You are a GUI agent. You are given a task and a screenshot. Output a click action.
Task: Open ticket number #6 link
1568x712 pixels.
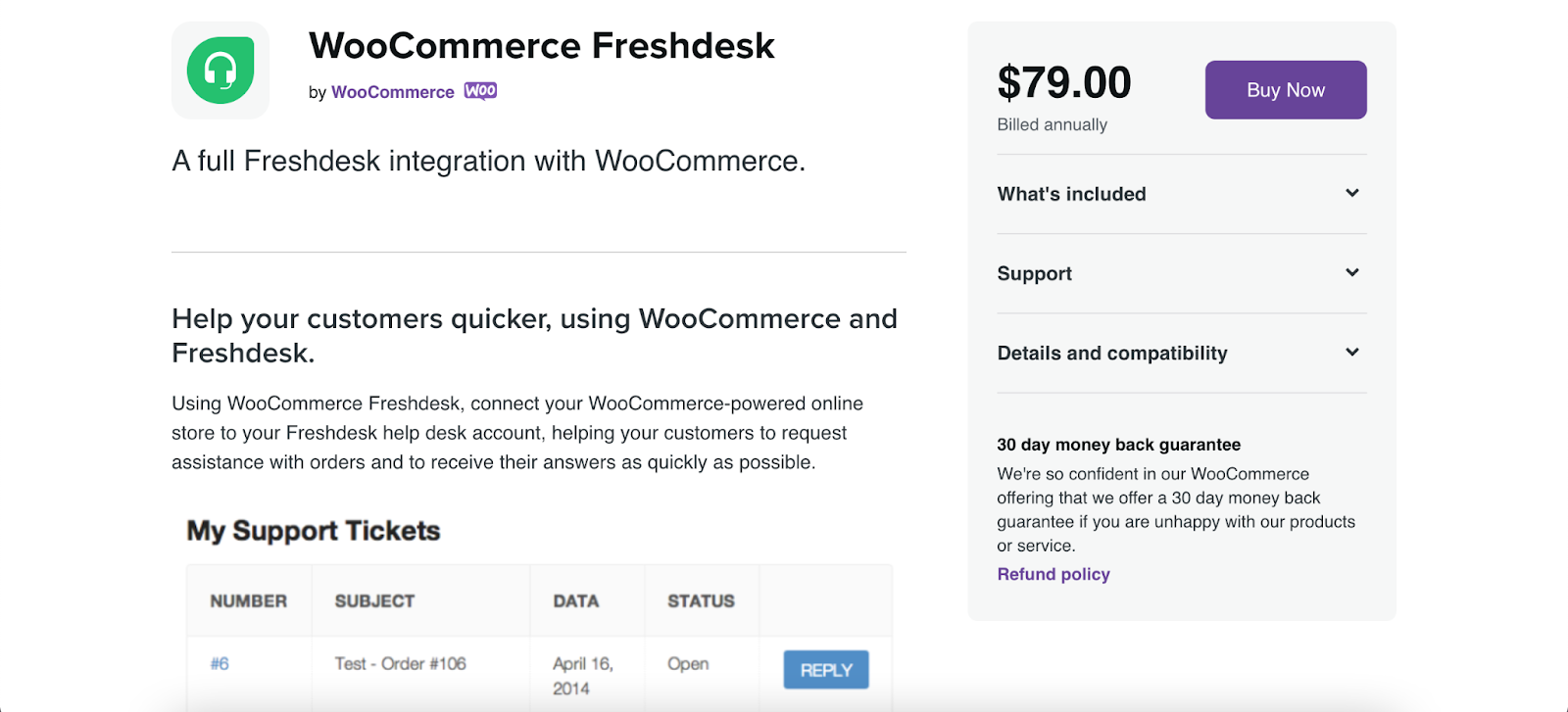click(220, 663)
